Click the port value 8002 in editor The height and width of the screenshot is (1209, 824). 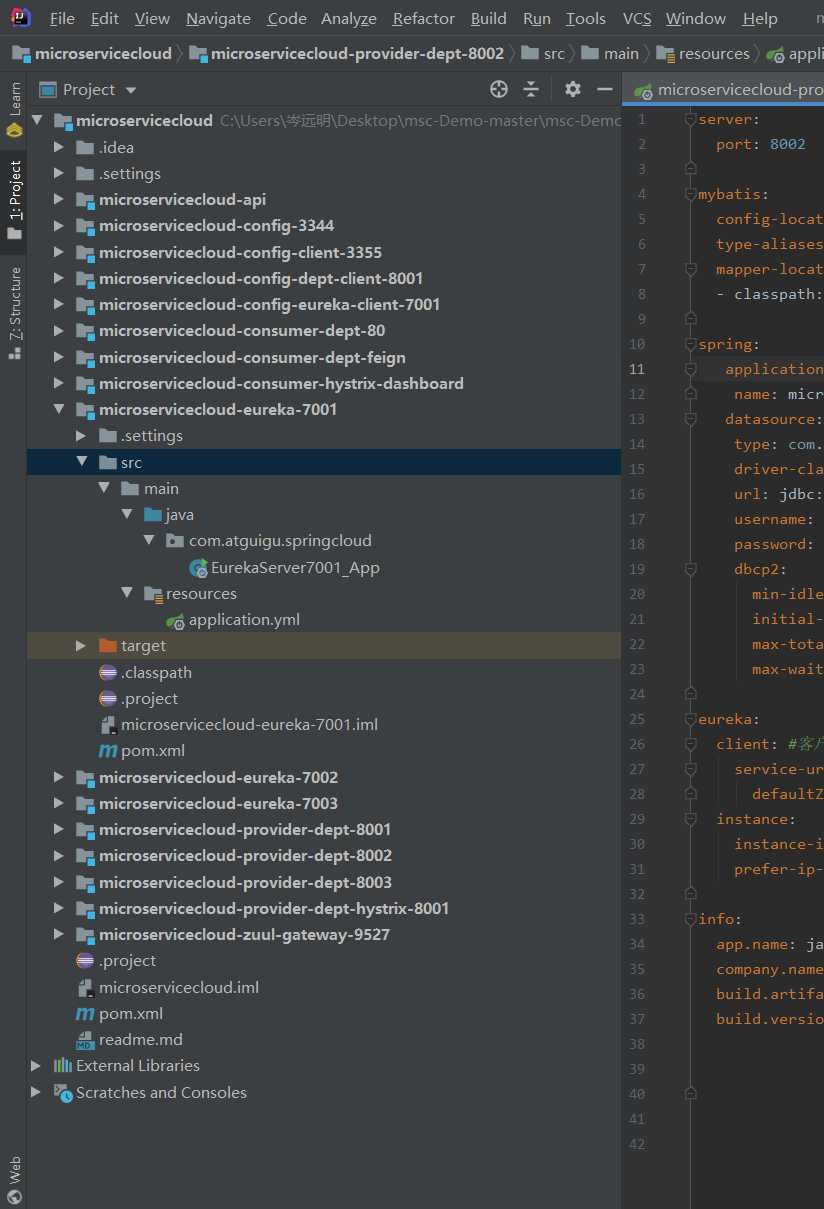pos(787,144)
